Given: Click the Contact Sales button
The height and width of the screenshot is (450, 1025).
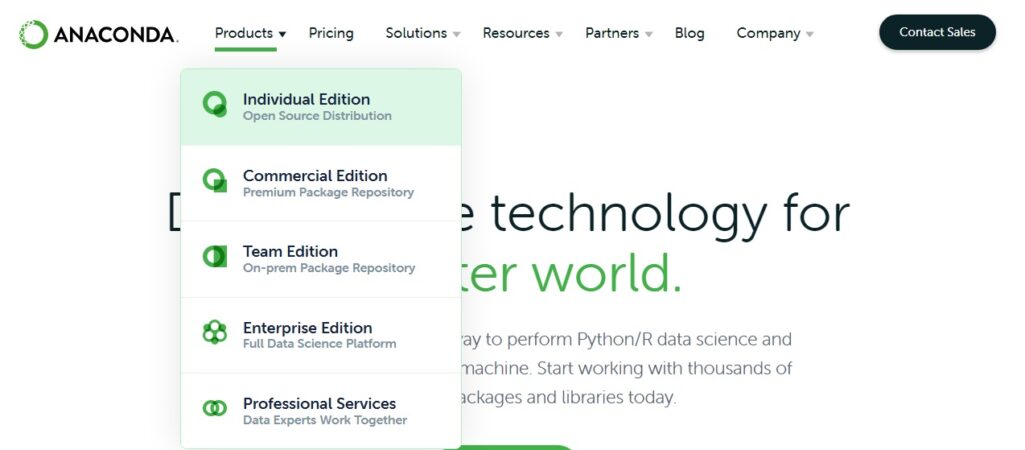Looking at the screenshot, I should pos(937,32).
